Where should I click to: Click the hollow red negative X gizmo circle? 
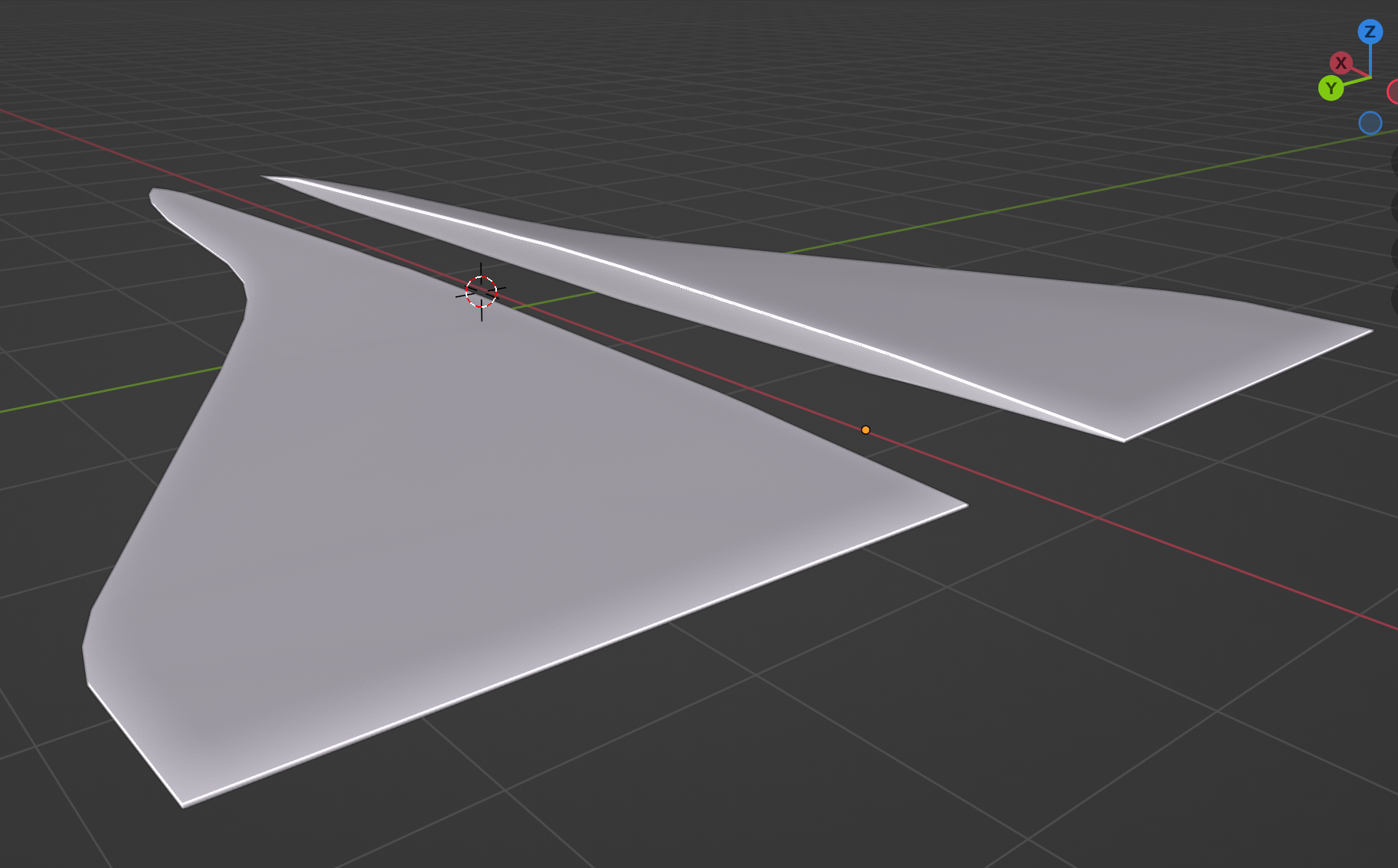[x=1393, y=92]
